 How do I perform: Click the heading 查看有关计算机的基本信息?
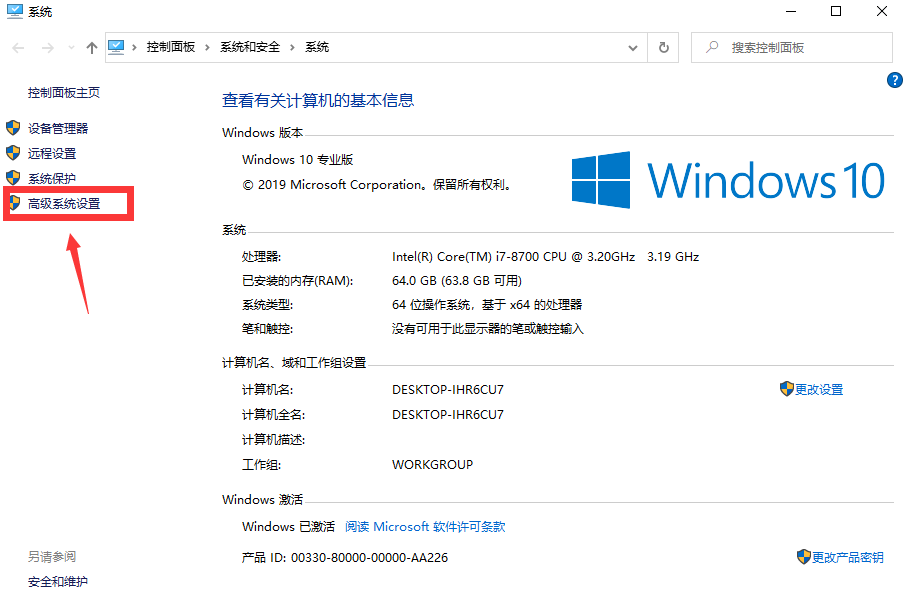(318, 101)
